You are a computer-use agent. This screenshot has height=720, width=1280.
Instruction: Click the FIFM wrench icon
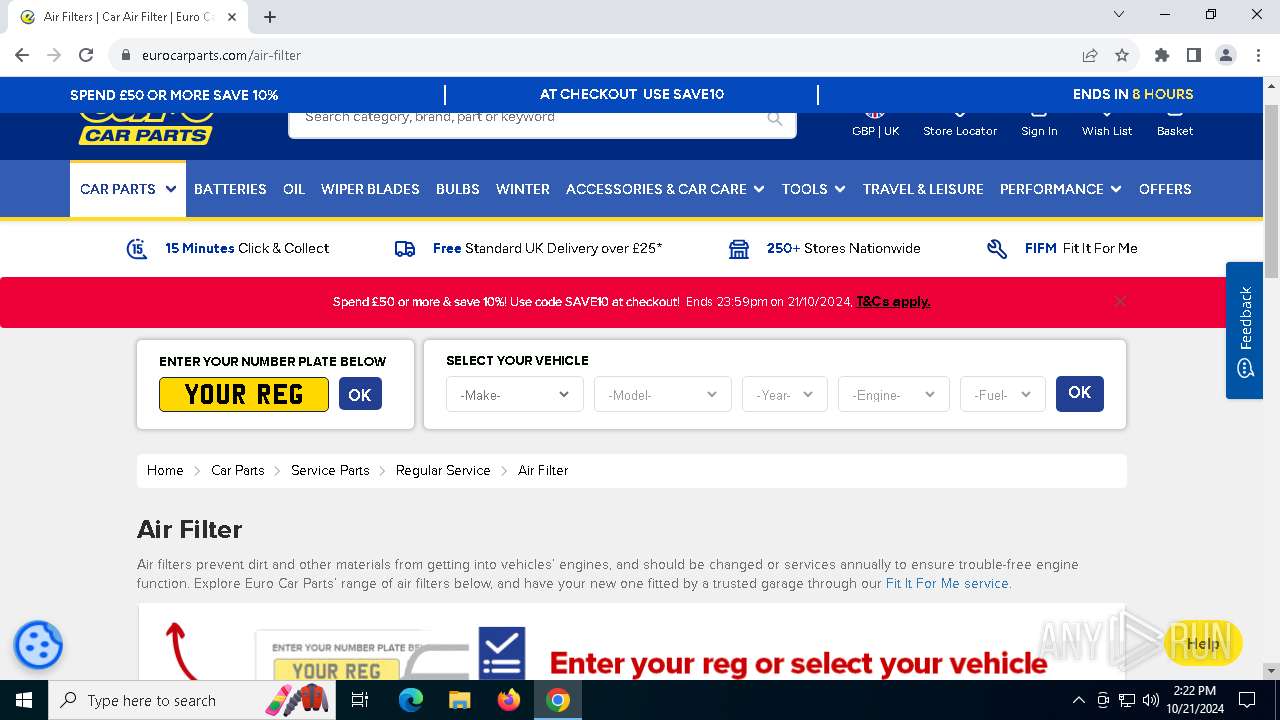[997, 249]
